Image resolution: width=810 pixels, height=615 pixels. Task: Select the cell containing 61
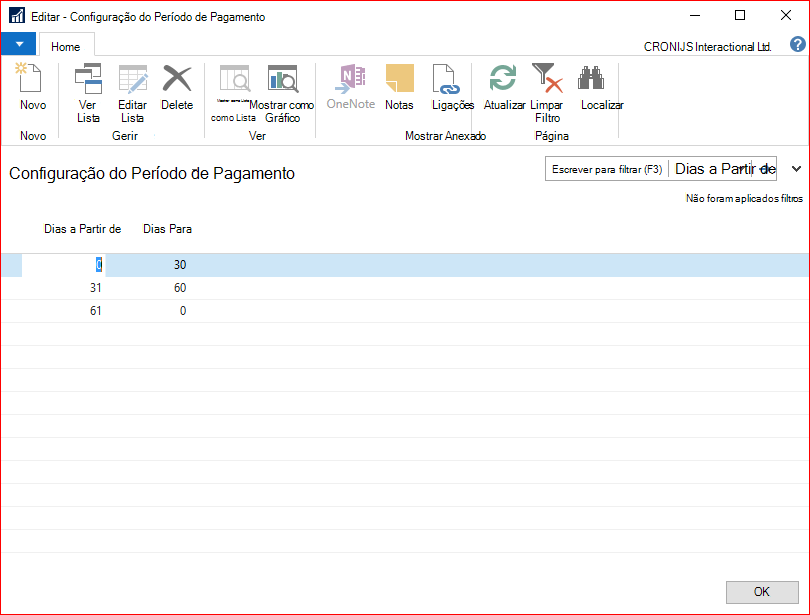pos(64,311)
